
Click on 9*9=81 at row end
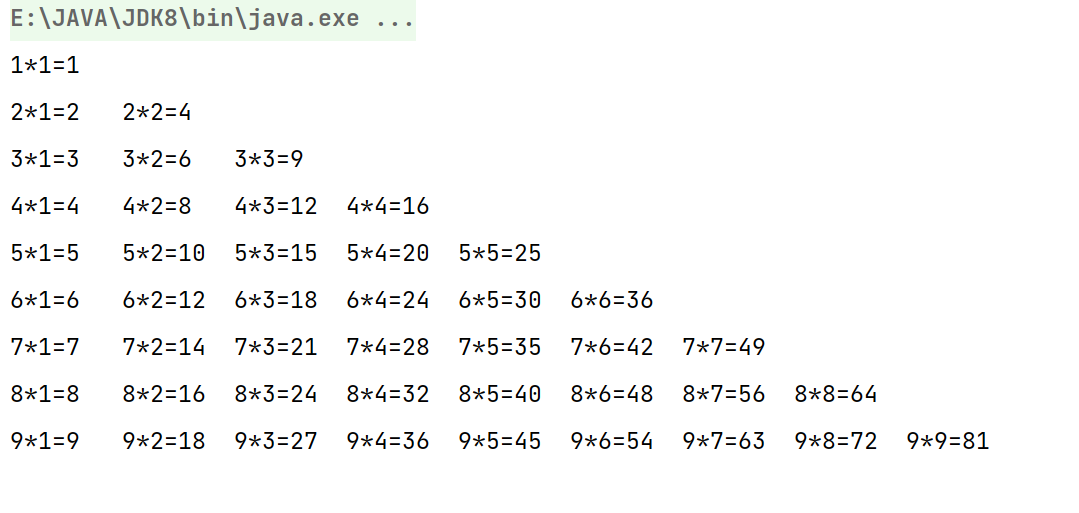[x=948, y=441]
